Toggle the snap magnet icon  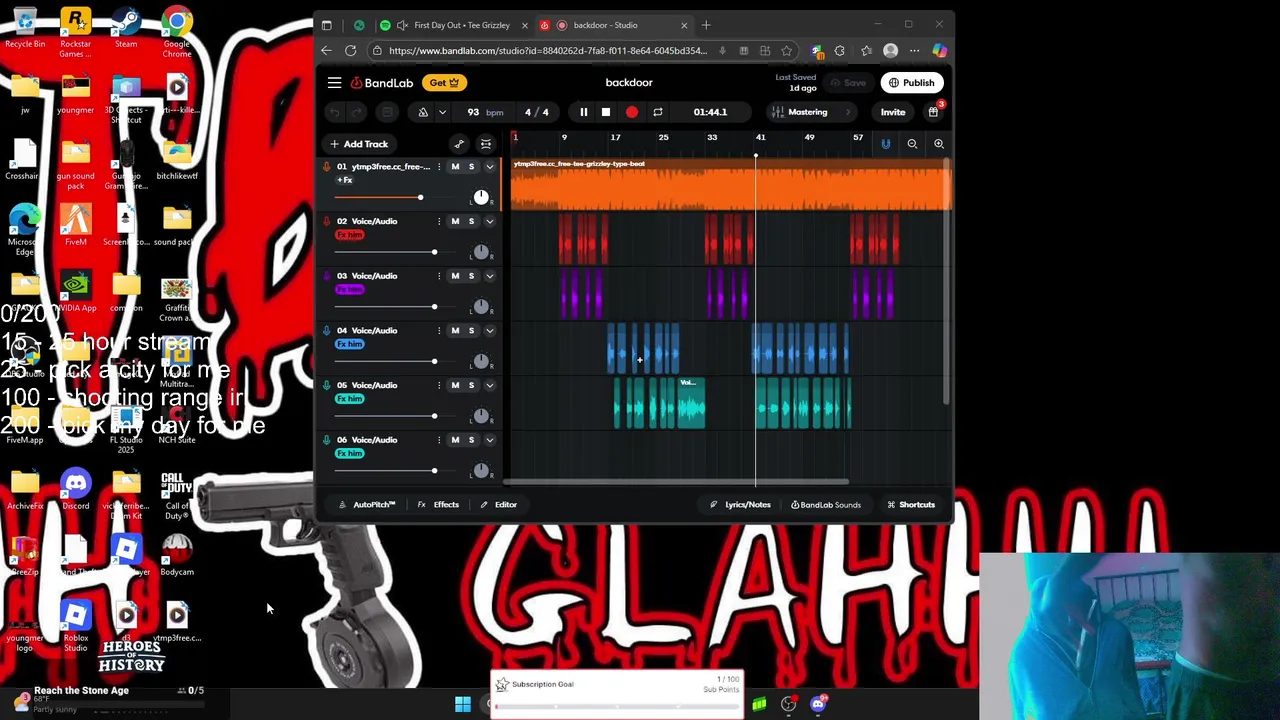885,144
